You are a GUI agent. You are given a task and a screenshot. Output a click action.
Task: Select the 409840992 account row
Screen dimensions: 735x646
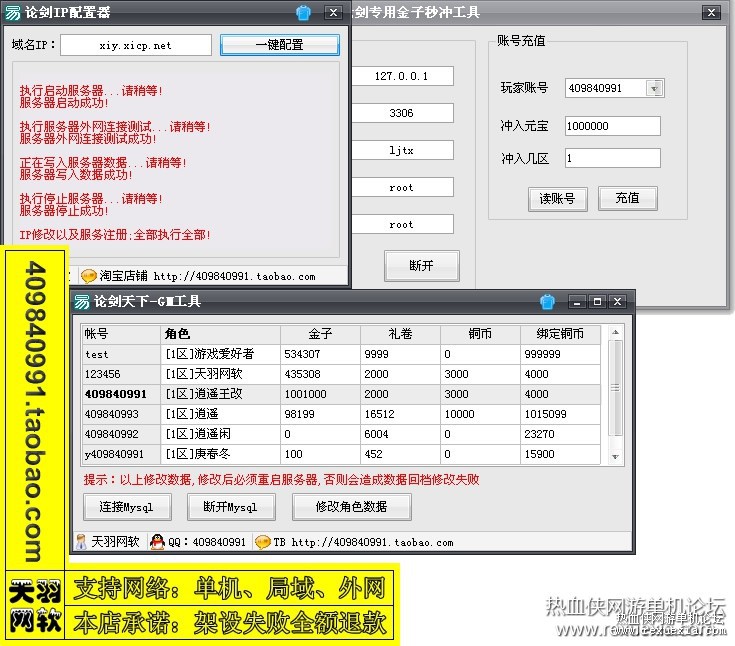(x=341, y=434)
